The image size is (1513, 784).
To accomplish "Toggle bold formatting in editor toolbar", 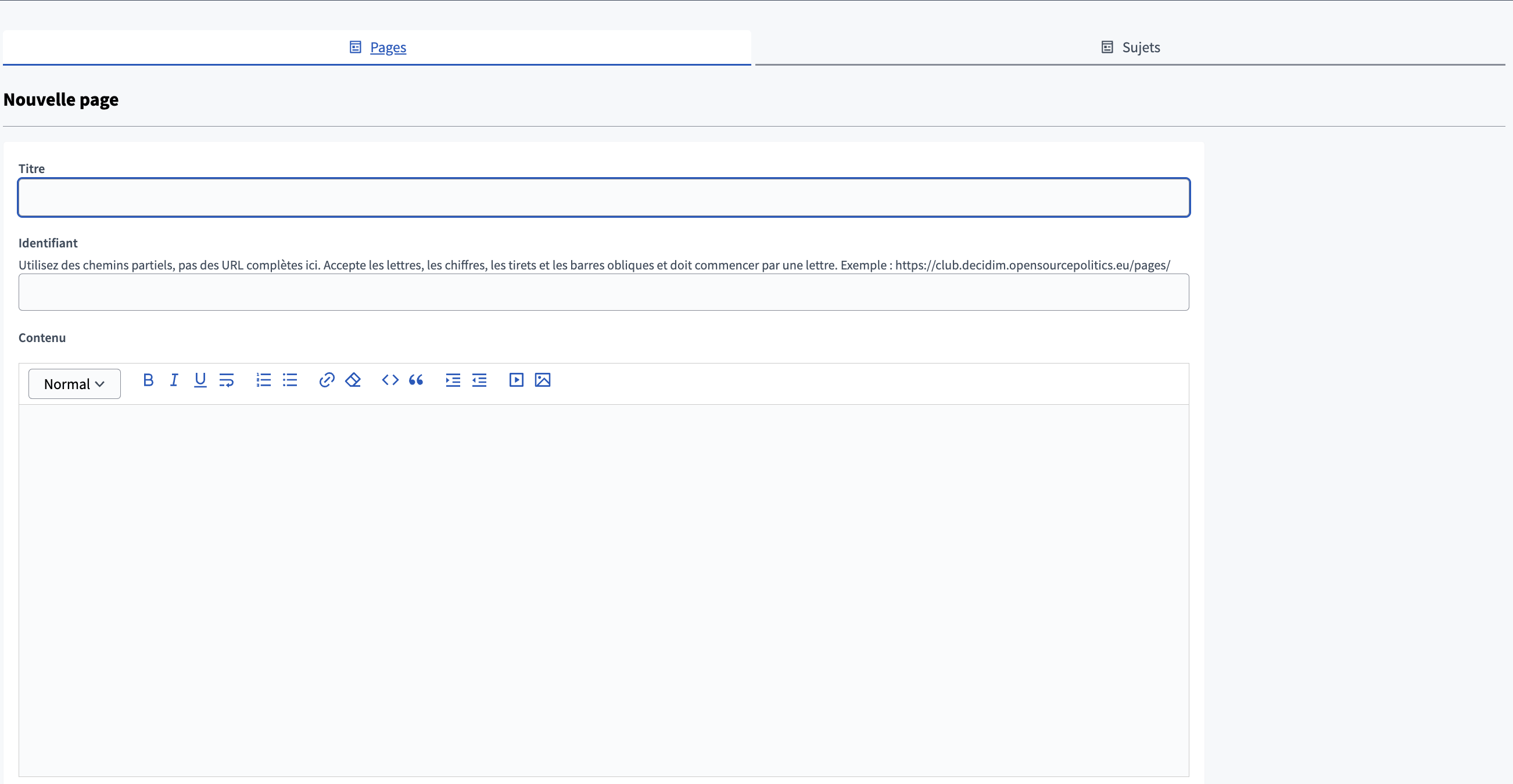I will 148,380.
